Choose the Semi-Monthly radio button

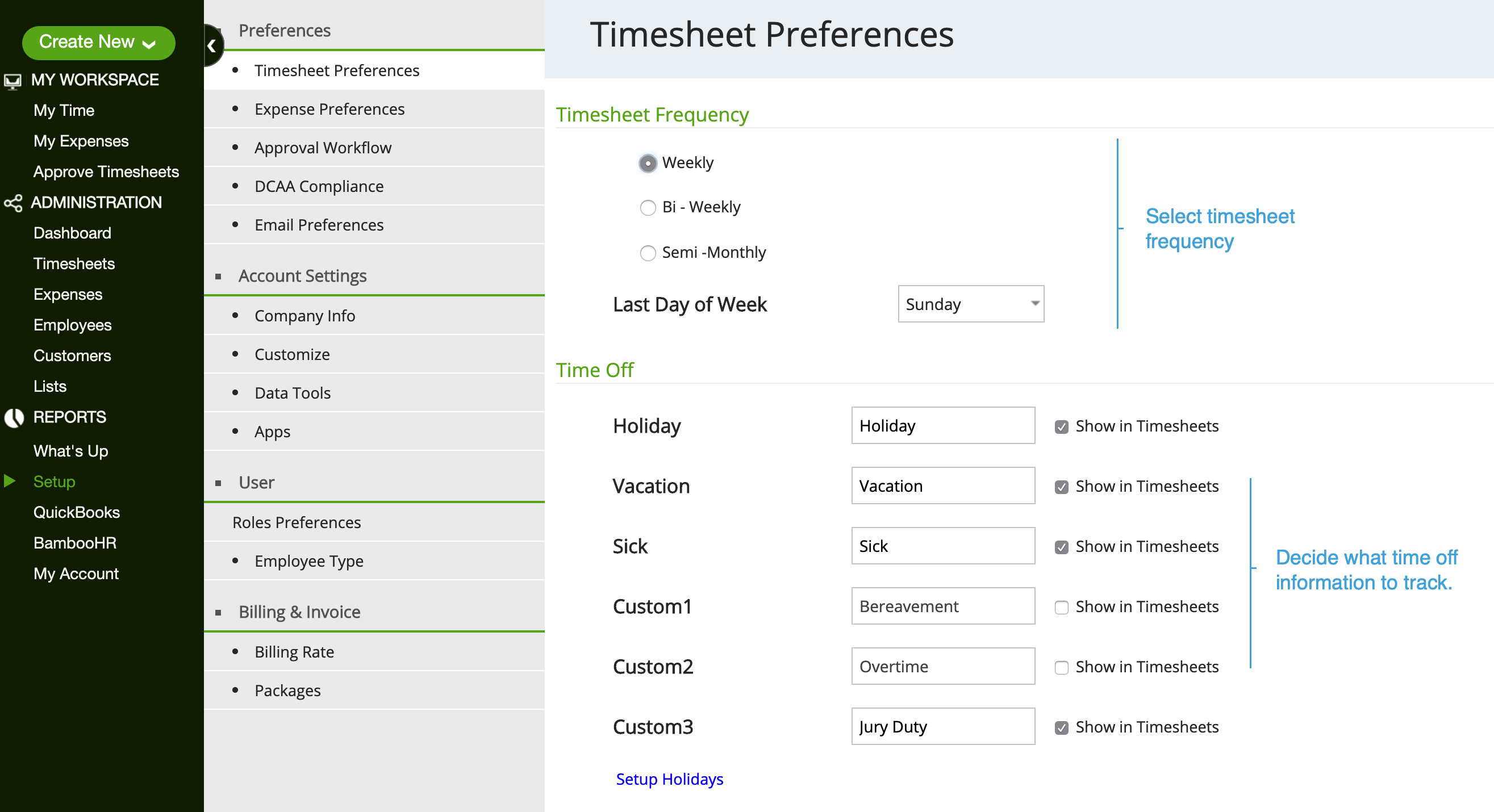(648, 253)
